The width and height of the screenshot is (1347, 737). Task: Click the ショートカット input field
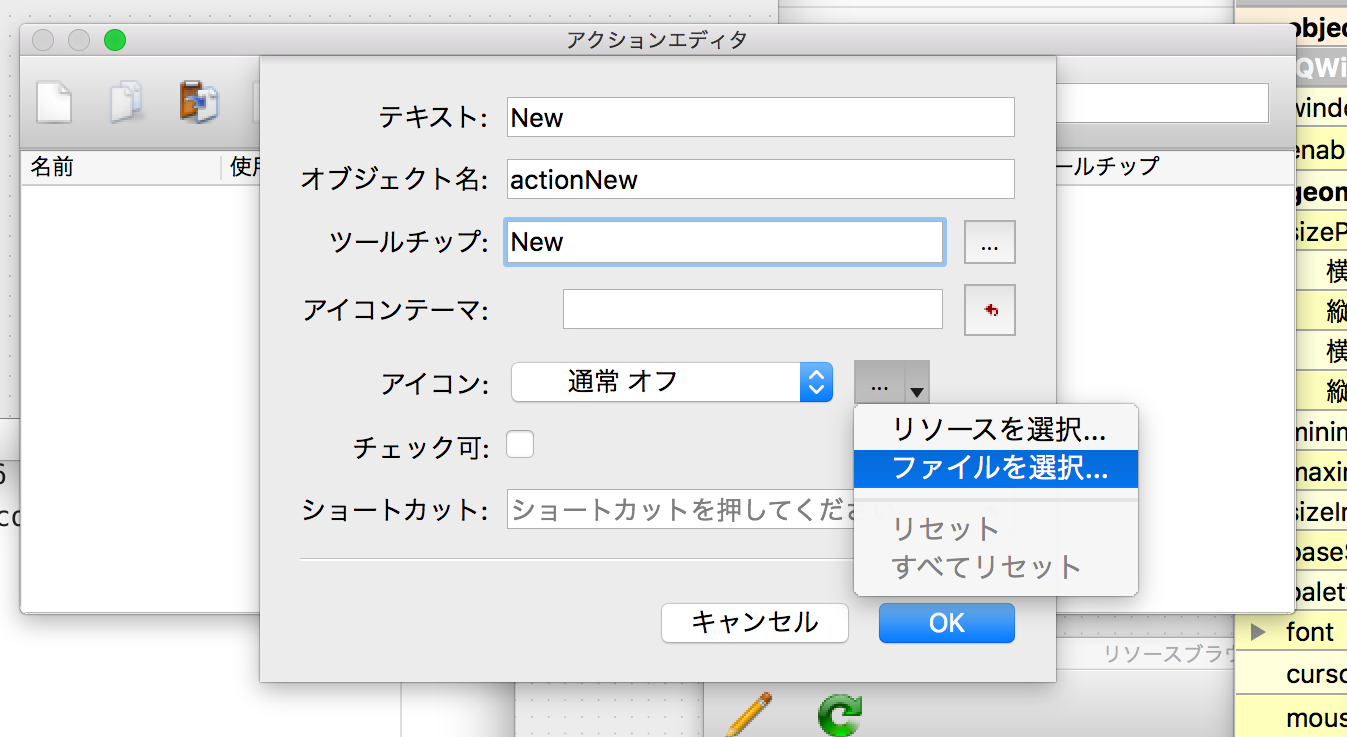681,510
